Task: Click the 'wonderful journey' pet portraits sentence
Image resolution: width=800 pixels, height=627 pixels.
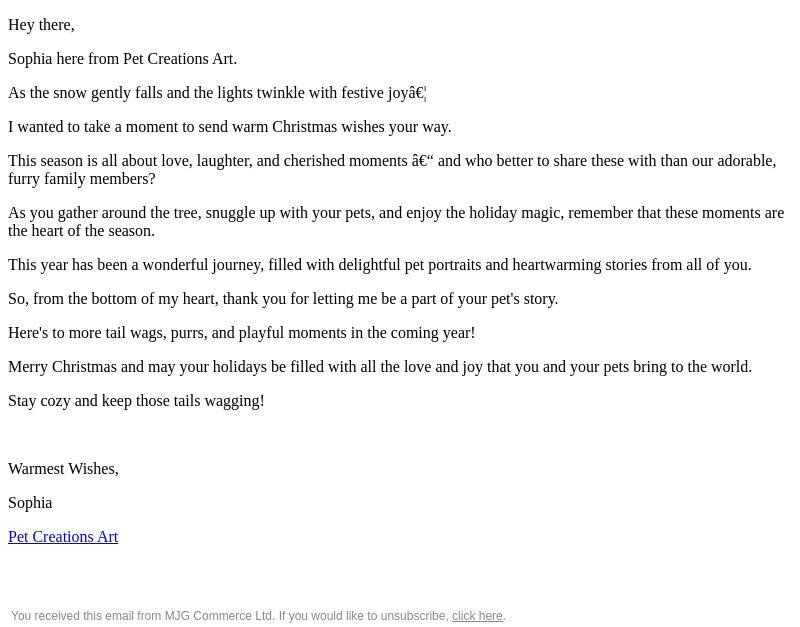Action: point(380,265)
